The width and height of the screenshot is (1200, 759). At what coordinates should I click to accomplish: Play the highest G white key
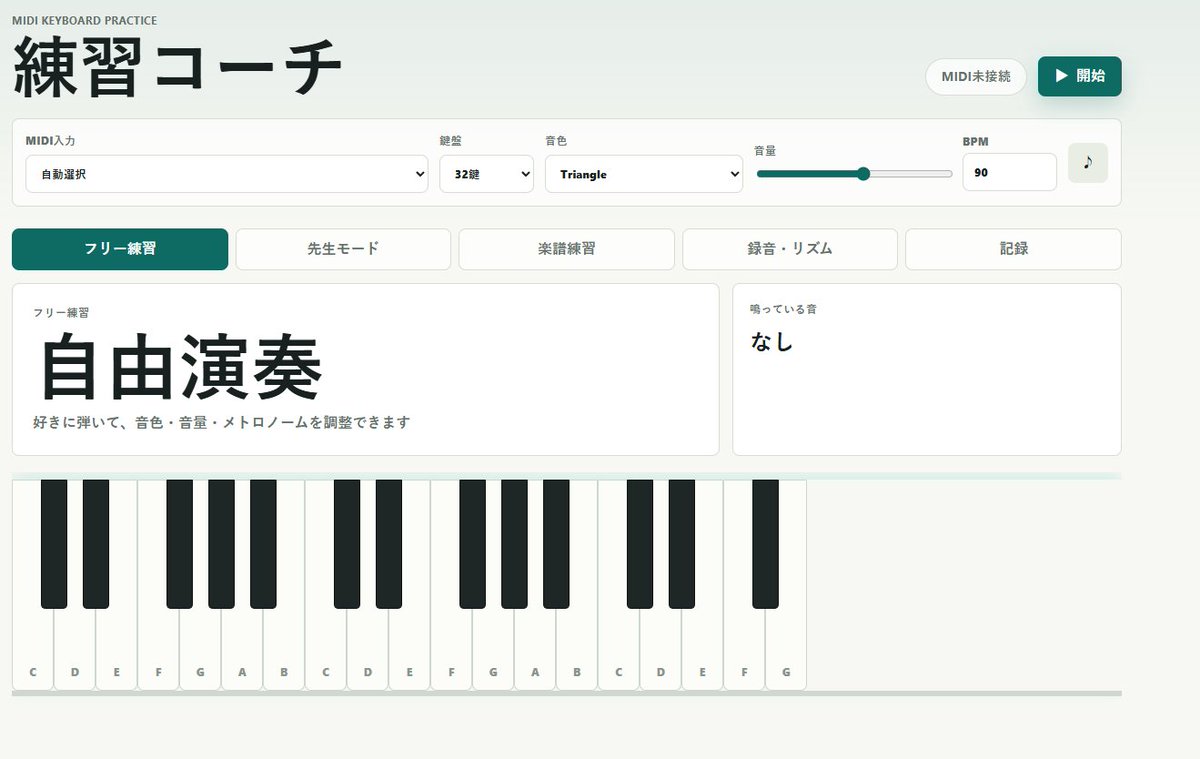(x=786, y=650)
